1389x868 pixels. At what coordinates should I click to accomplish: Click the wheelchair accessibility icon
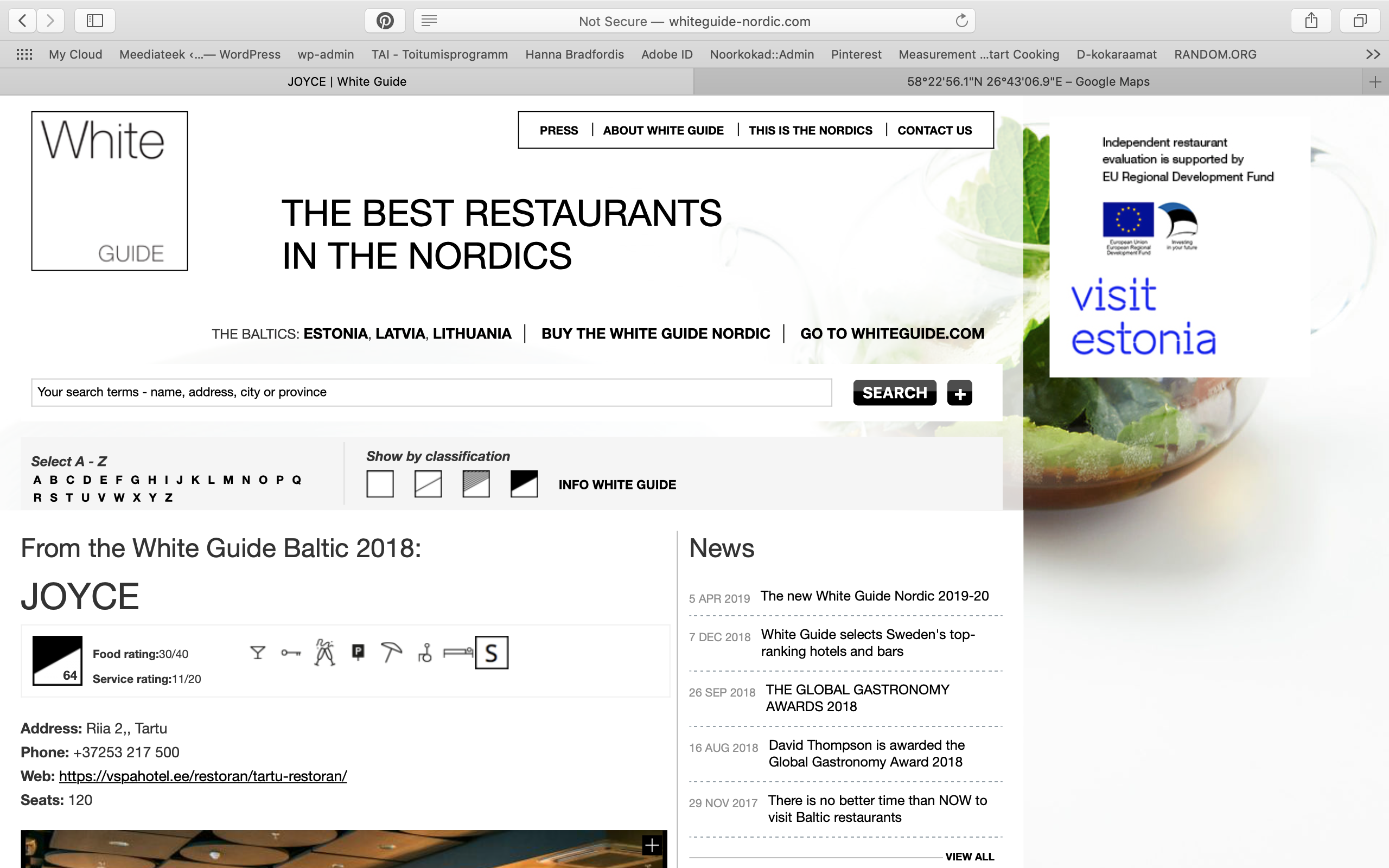tap(425, 653)
